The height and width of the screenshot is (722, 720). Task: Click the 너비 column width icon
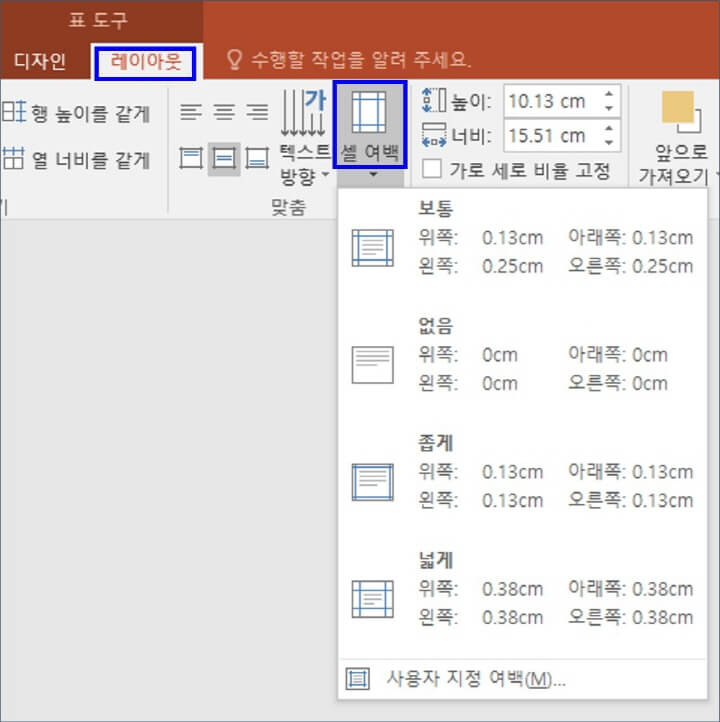click(434, 135)
